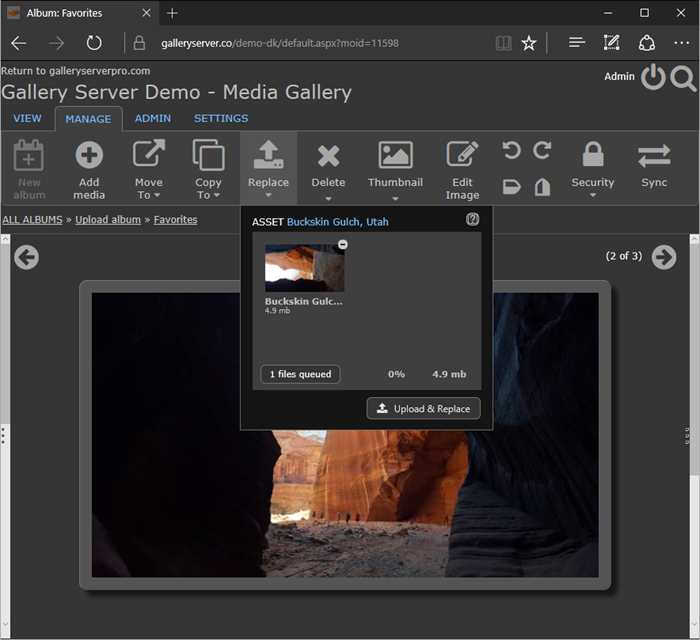This screenshot has height=640, width=700.
Task: Open the gallery search magnifier
Action: coord(683,79)
